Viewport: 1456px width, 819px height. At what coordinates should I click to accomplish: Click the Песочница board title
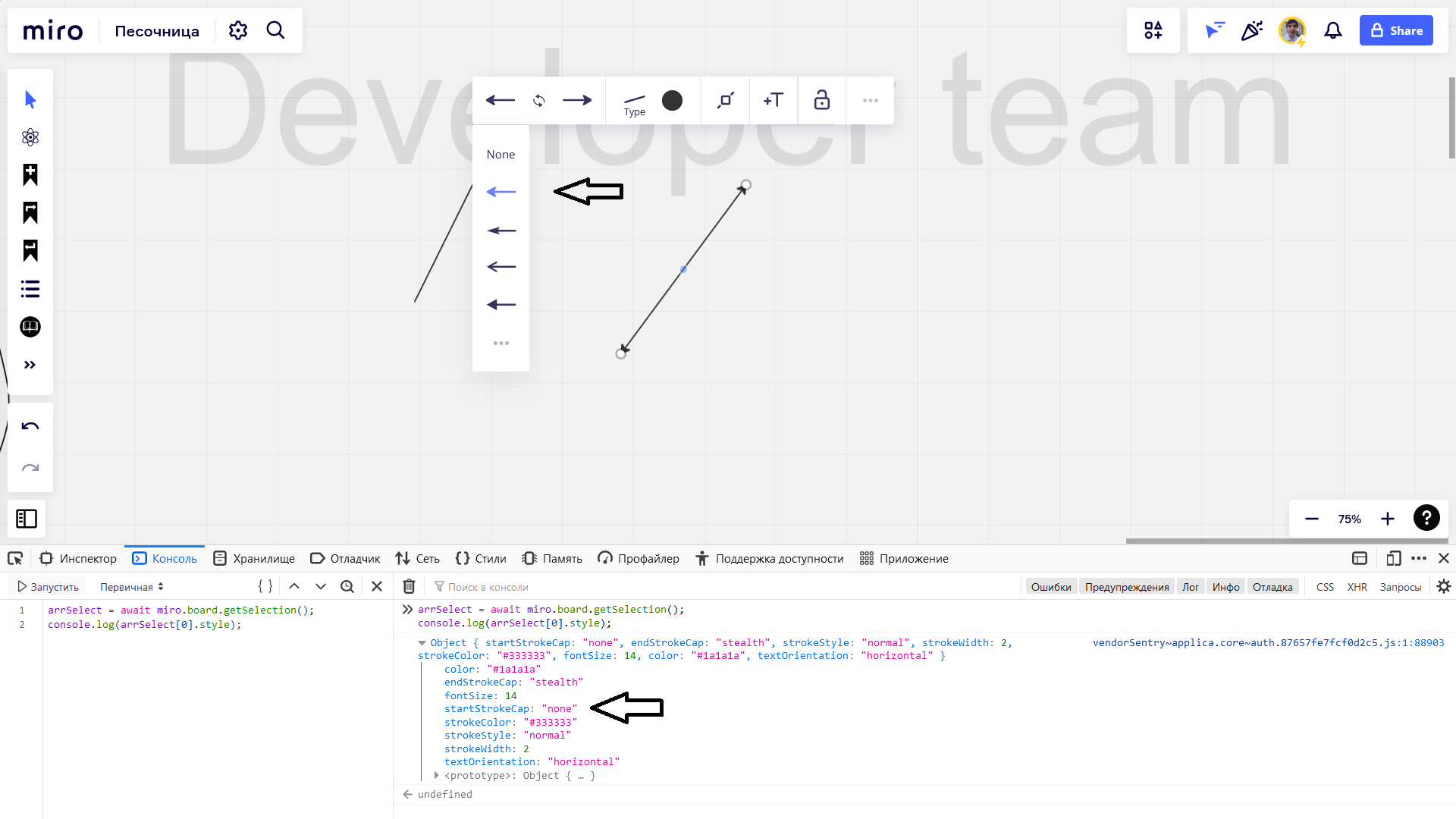[157, 31]
